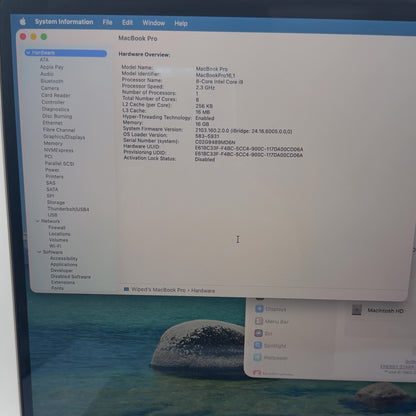This screenshot has height=416, width=416.
Task: Select Developer under Software
Action: coord(62,270)
